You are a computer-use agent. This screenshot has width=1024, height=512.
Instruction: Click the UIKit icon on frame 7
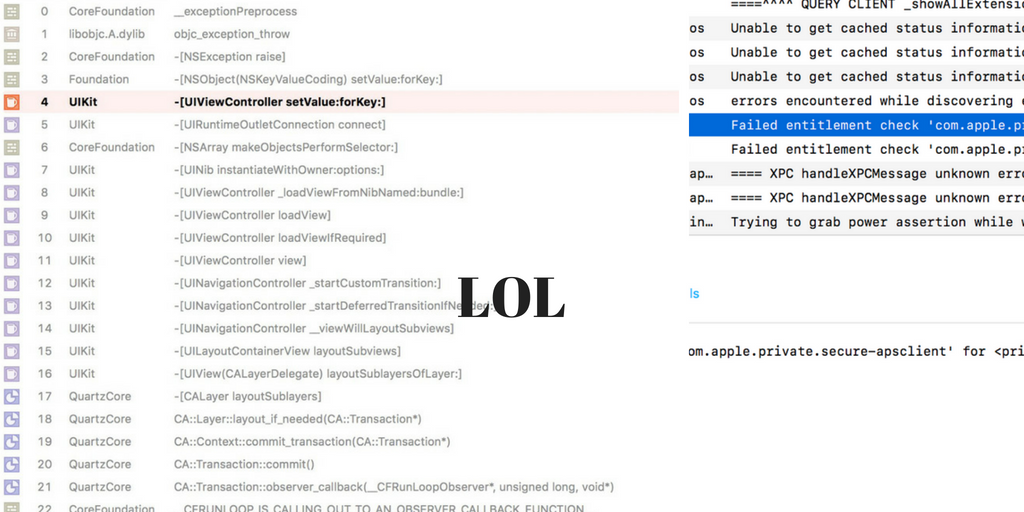coord(12,170)
